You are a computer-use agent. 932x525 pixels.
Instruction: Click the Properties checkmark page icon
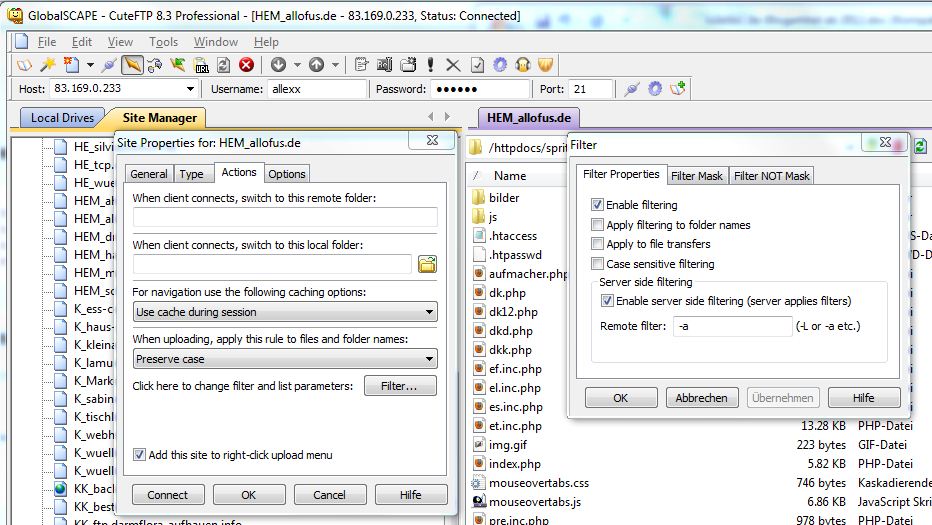[477, 65]
